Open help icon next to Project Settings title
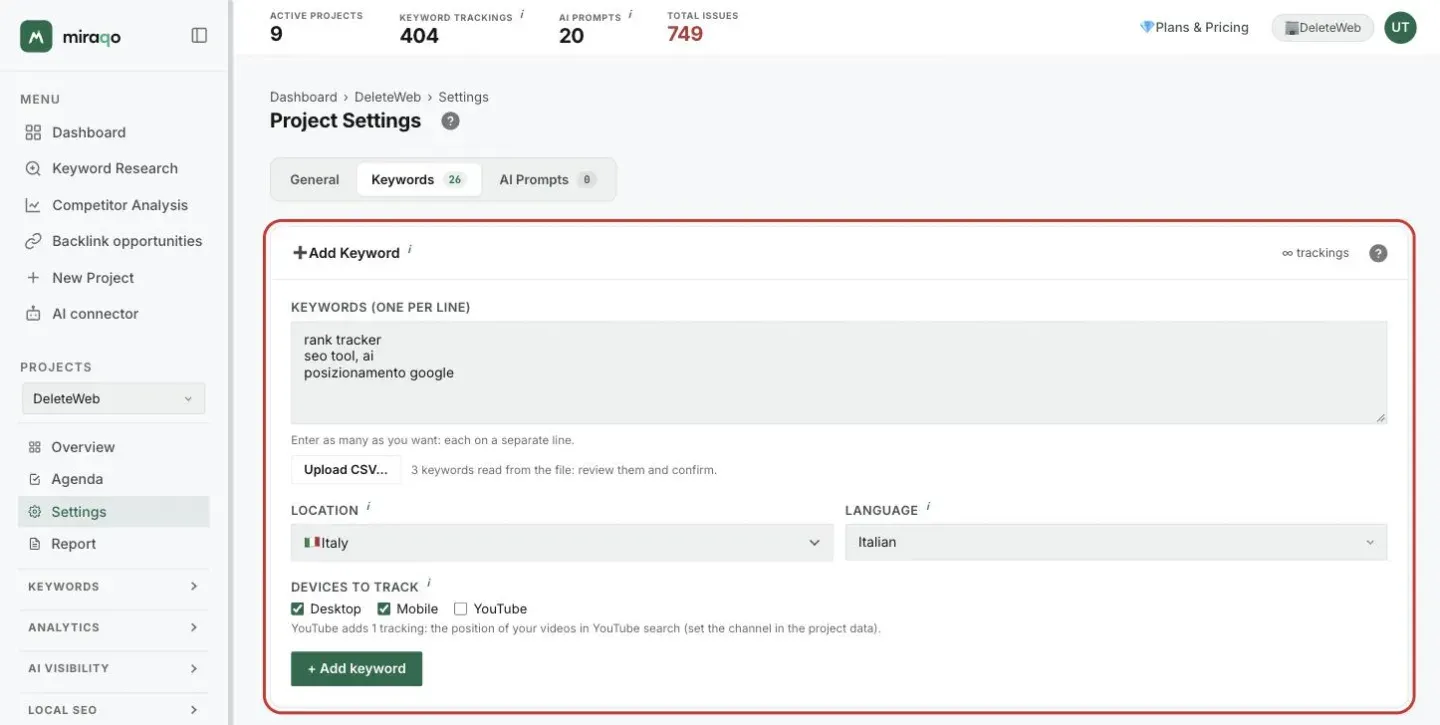Image resolution: width=1440 pixels, height=725 pixels. coord(451,121)
